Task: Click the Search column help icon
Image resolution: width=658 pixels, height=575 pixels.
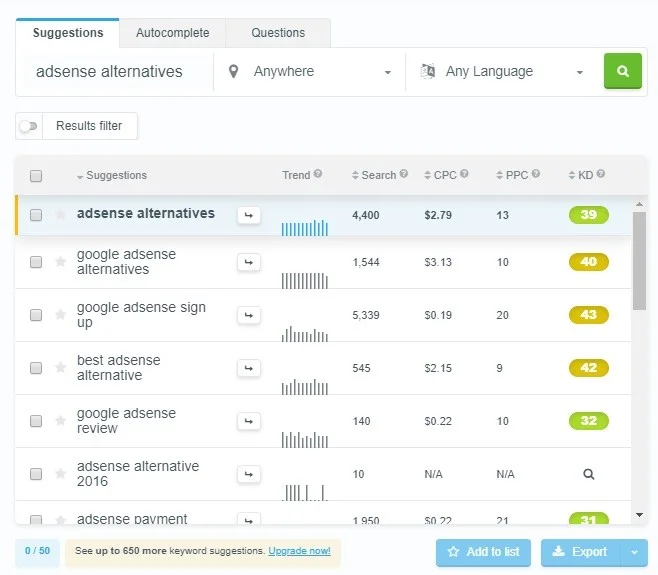Action: pos(404,173)
